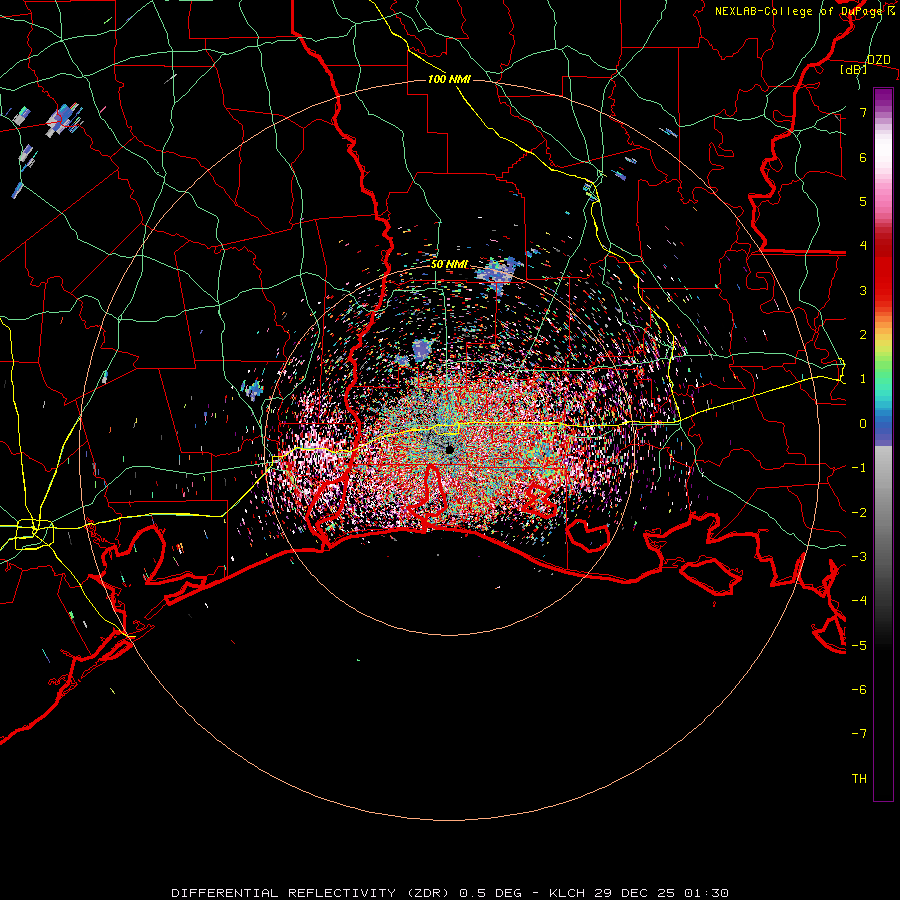Click the legend value -2
Screen dimensions: 900x900
(x=859, y=513)
